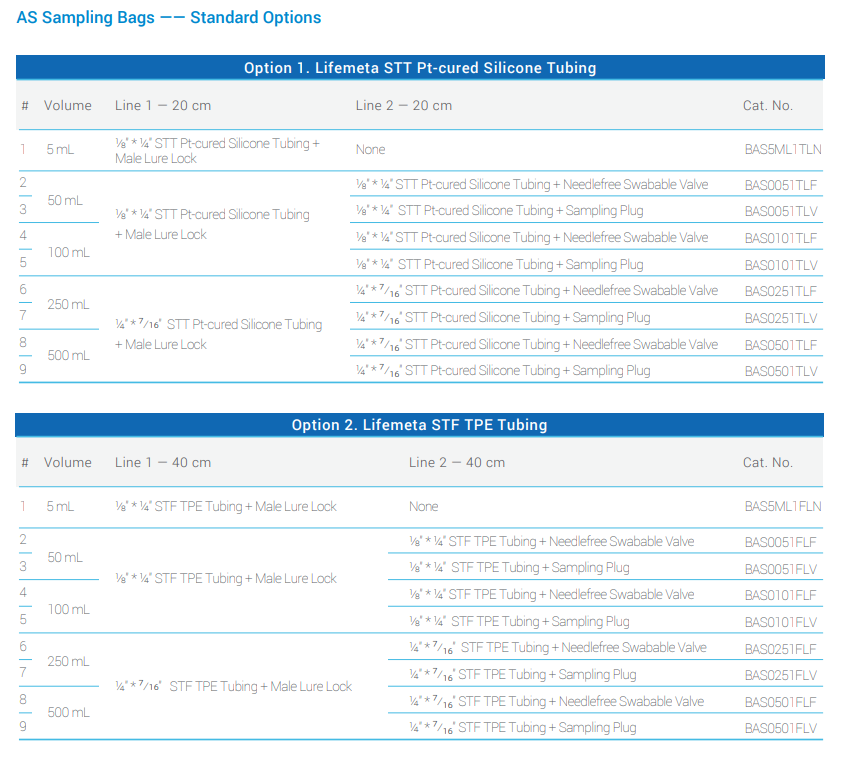Click 'Line 1 — 20 cm' column header

(163, 106)
